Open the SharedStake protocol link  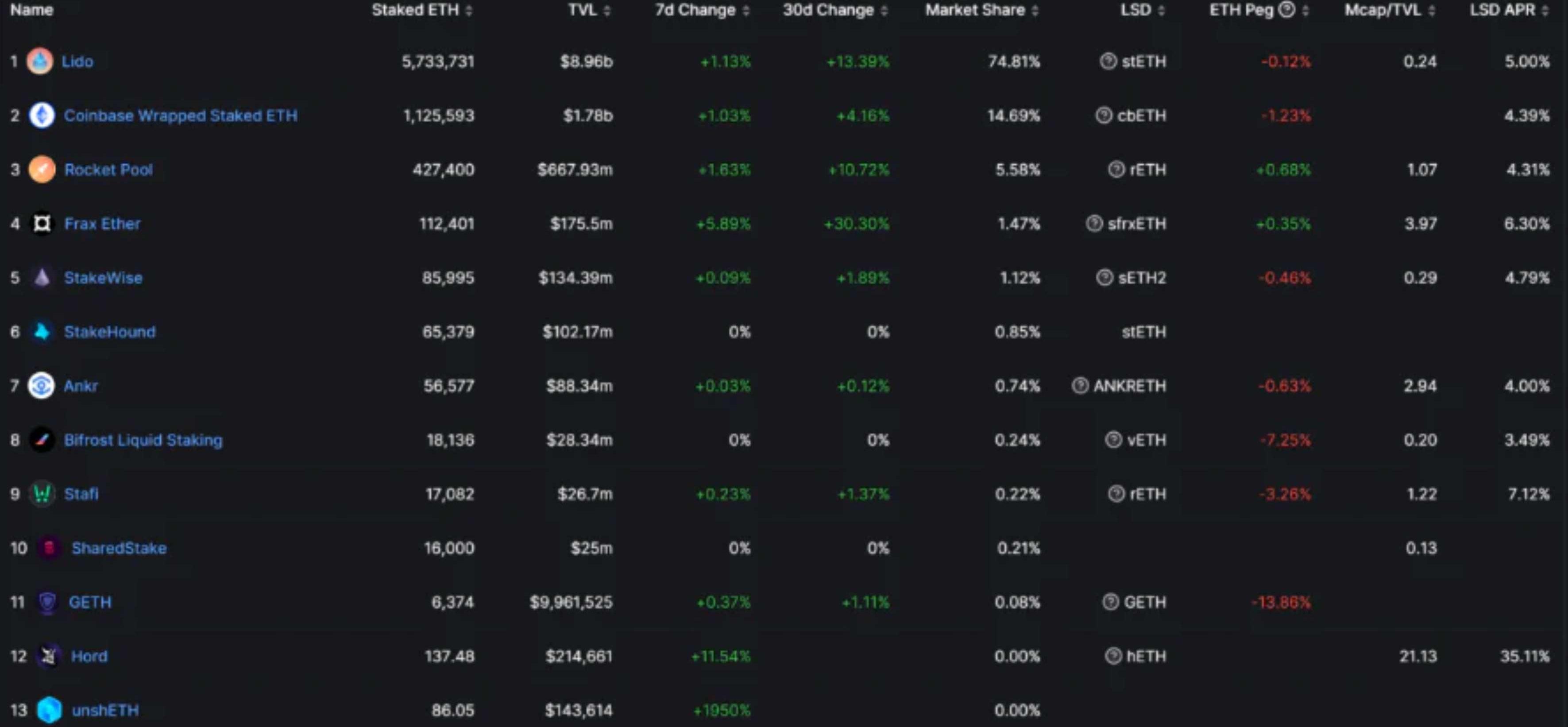119,548
